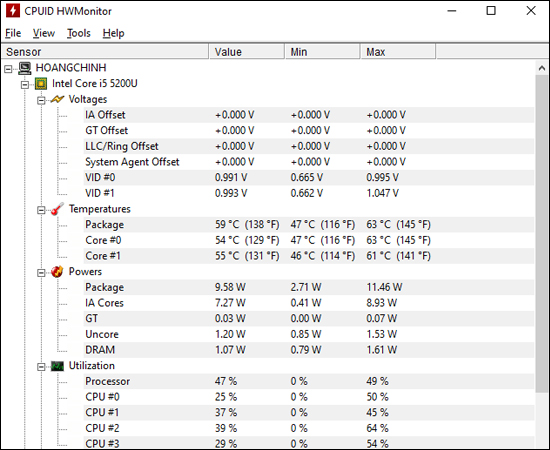Click the Max column header
This screenshot has height=450, width=550.
click(x=398, y=52)
